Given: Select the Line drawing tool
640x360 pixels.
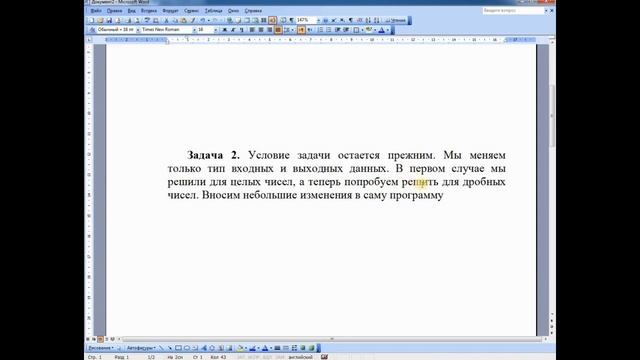Looking at the screenshot, I should pos(162,348).
